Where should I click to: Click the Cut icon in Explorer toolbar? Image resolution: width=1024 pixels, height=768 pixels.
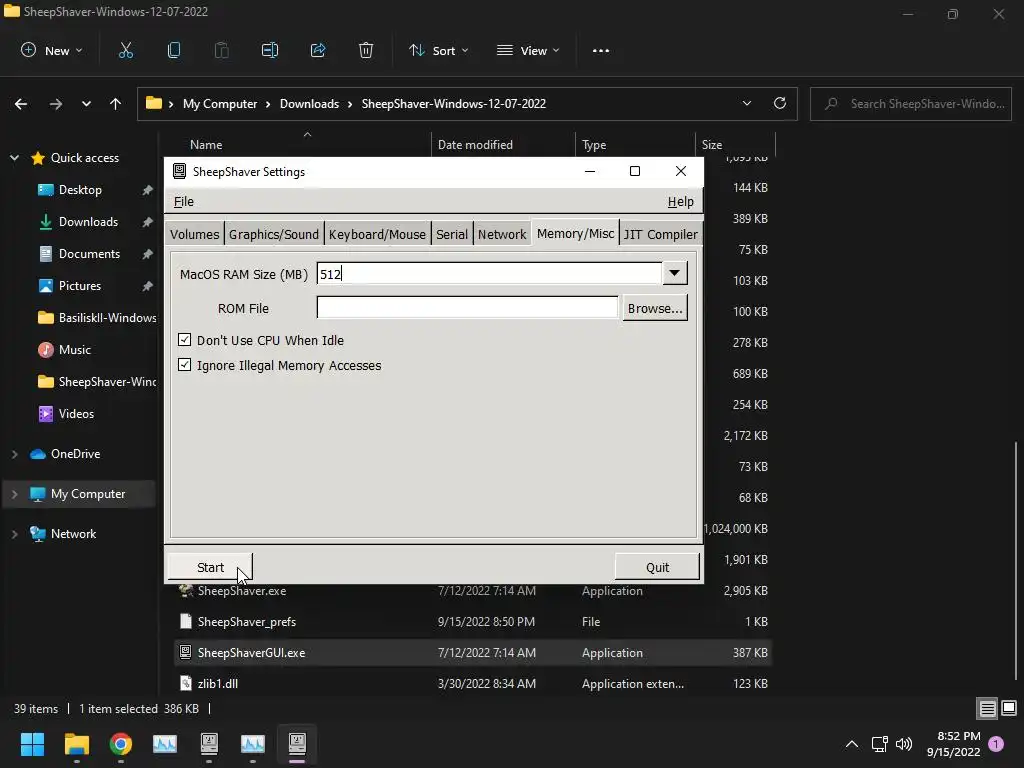(125, 50)
